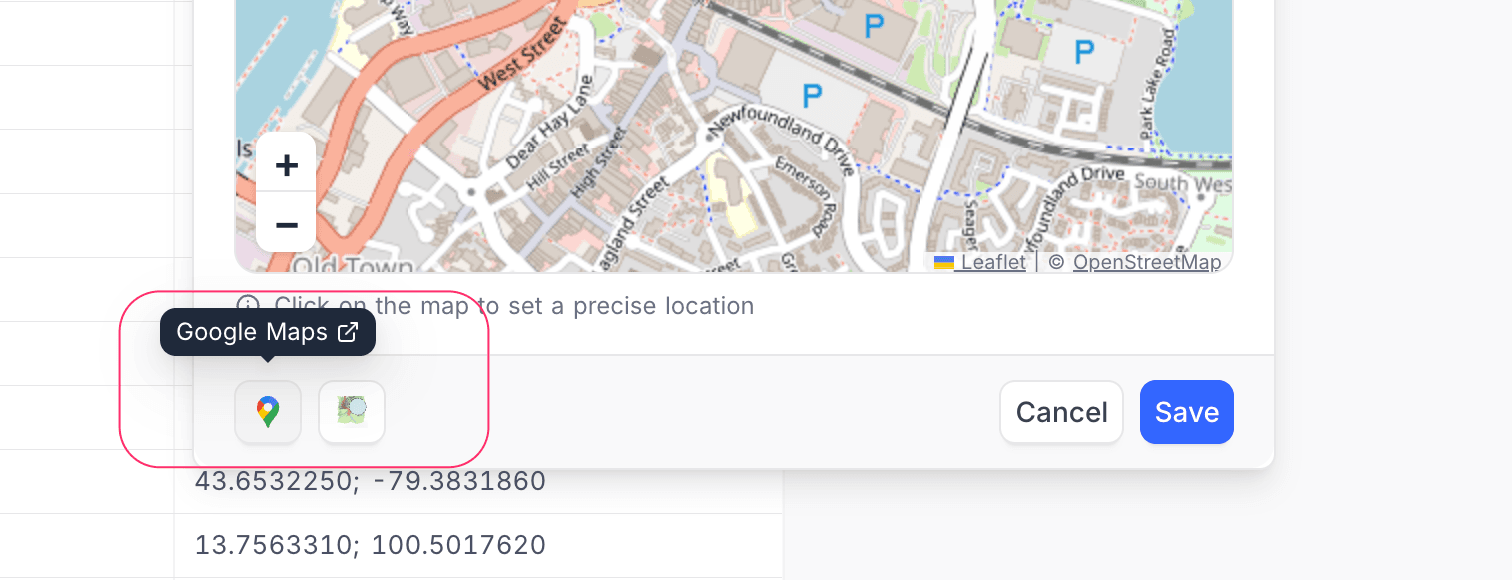1512x580 pixels.
Task: Select cell with coordinates 13.7563310; 100.5017620
Action: point(370,546)
